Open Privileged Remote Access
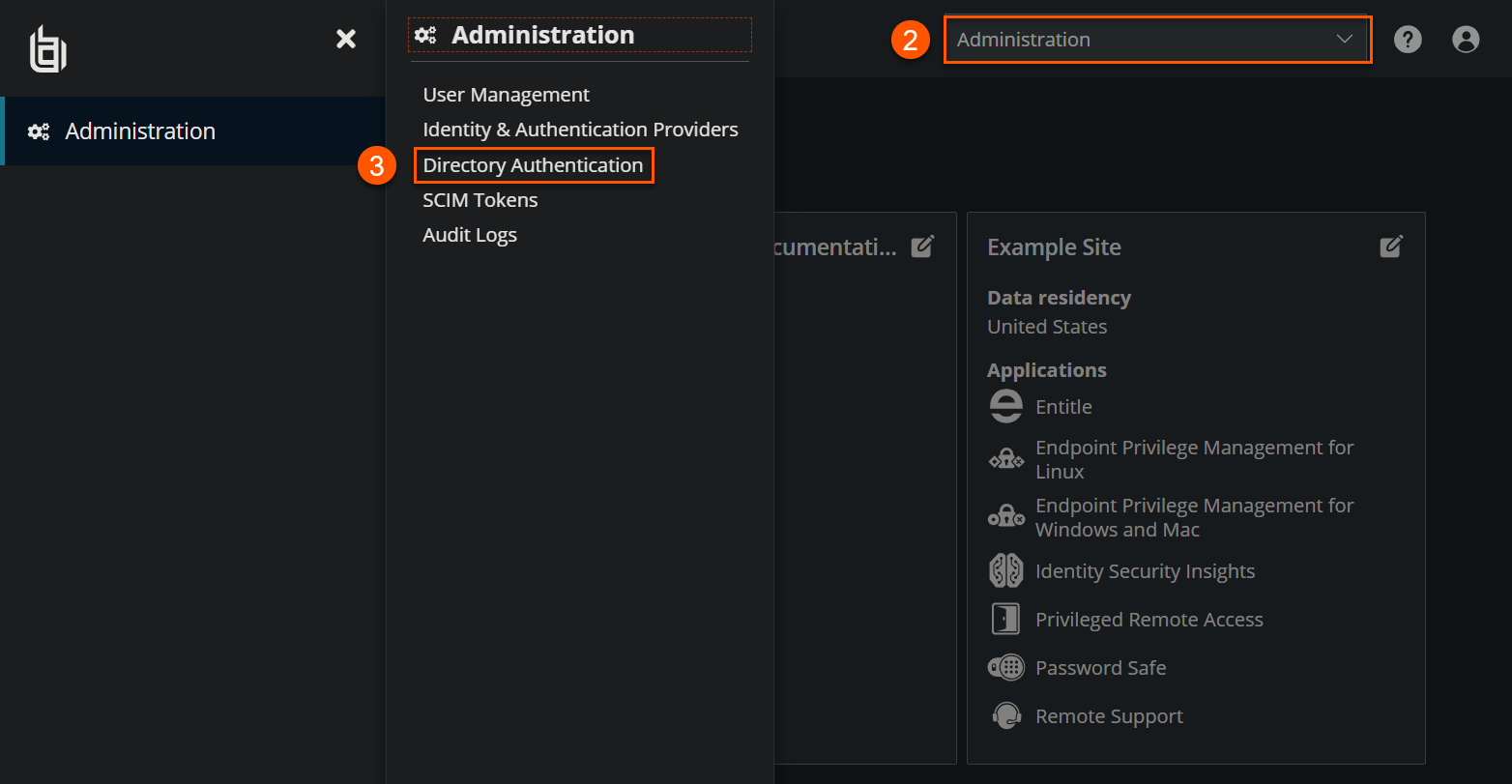1512x784 pixels. (1149, 620)
